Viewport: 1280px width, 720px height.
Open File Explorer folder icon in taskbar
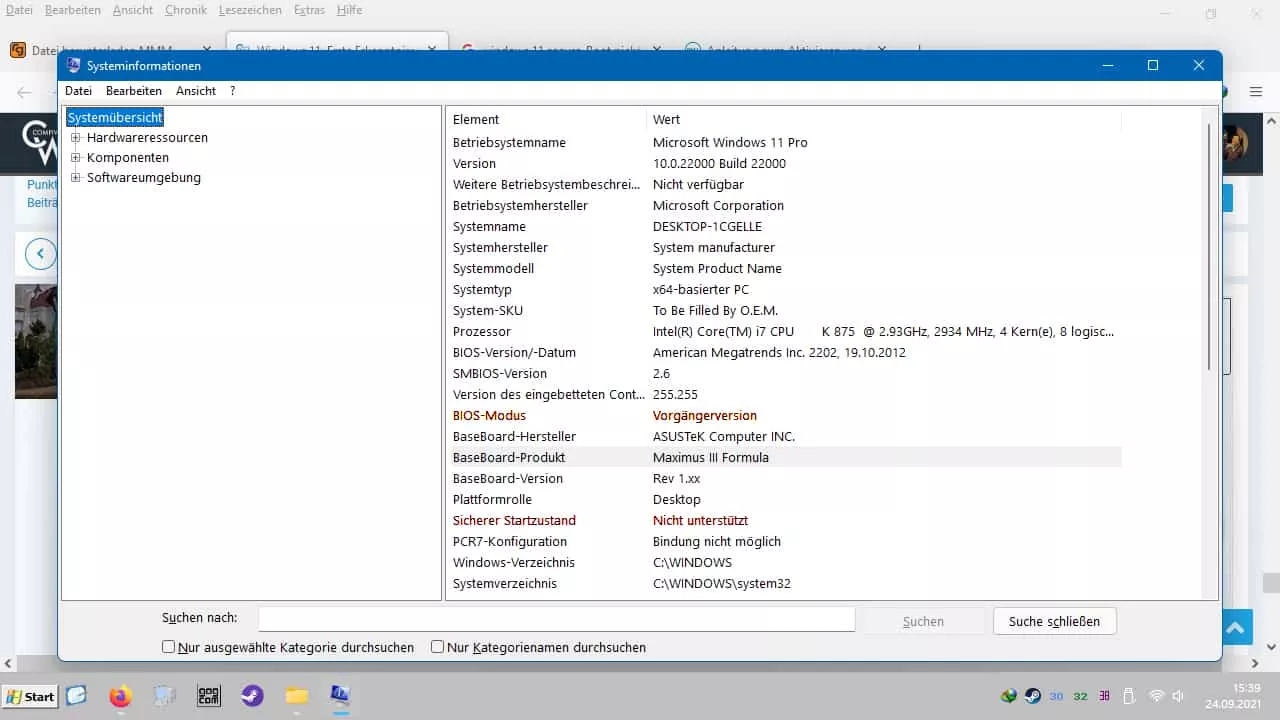point(297,696)
